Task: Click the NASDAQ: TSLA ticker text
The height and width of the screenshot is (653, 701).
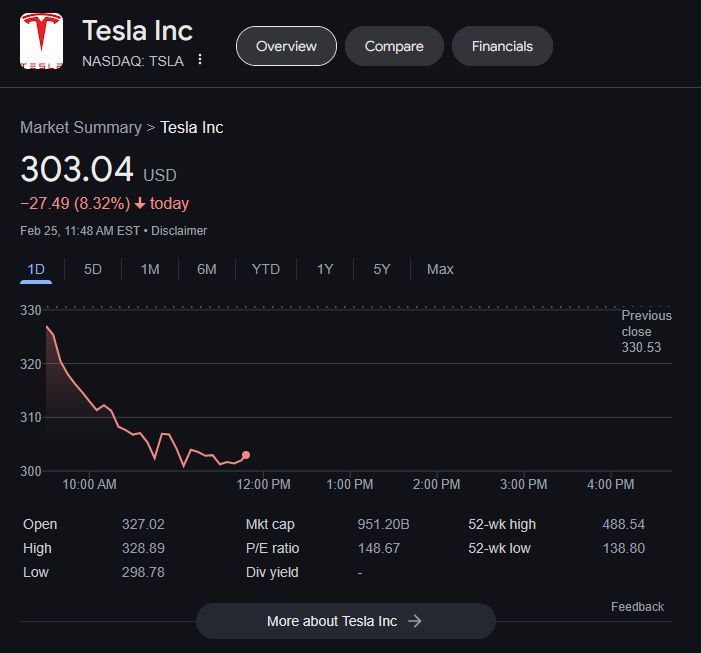Action: [x=133, y=61]
